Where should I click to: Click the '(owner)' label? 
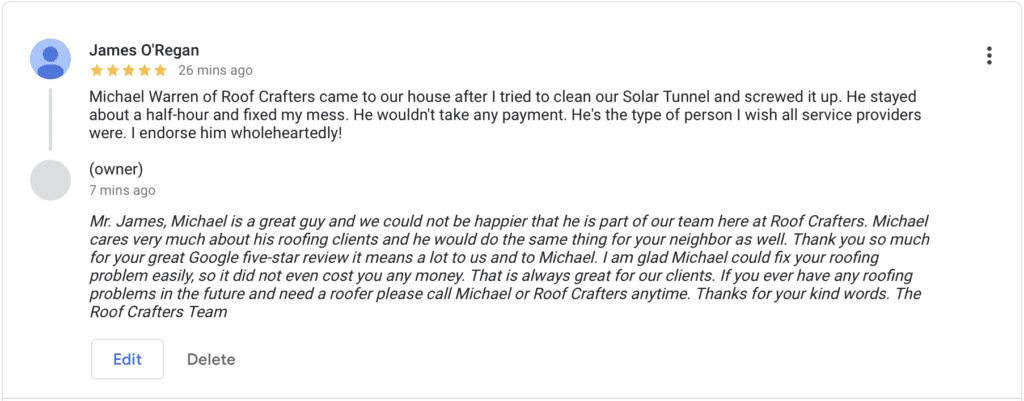[116, 170]
